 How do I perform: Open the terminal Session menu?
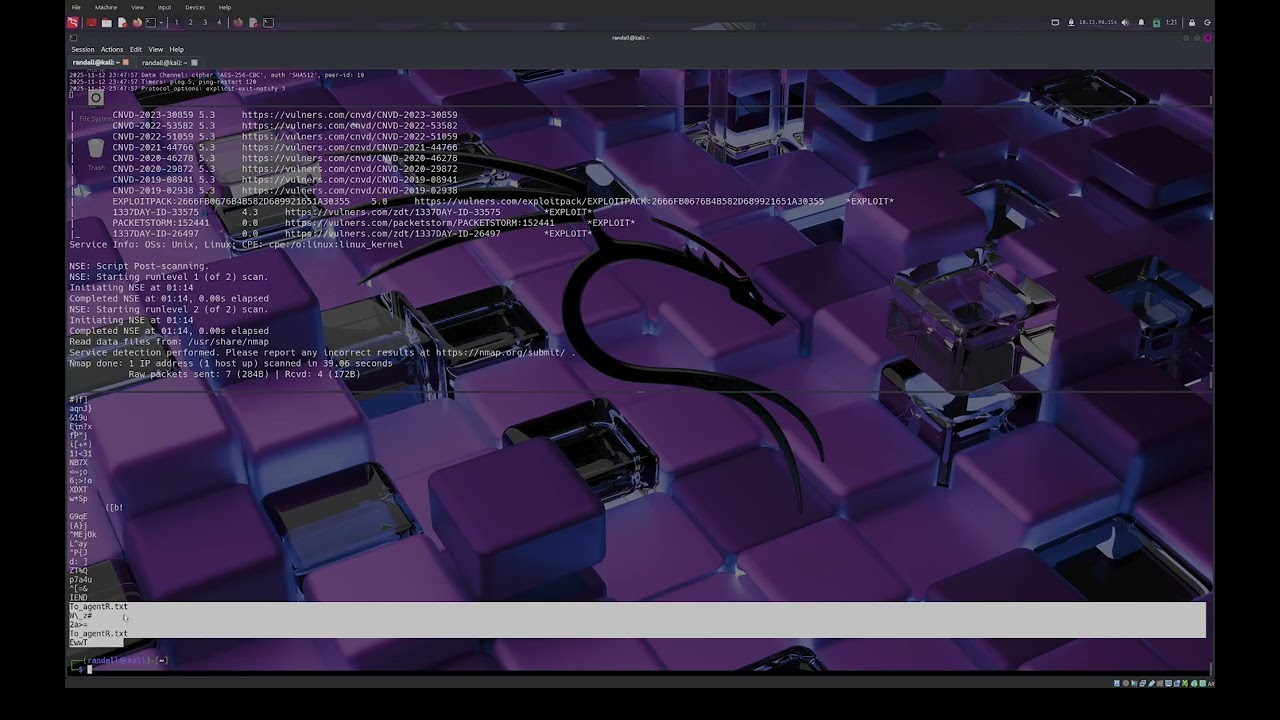coord(83,49)
